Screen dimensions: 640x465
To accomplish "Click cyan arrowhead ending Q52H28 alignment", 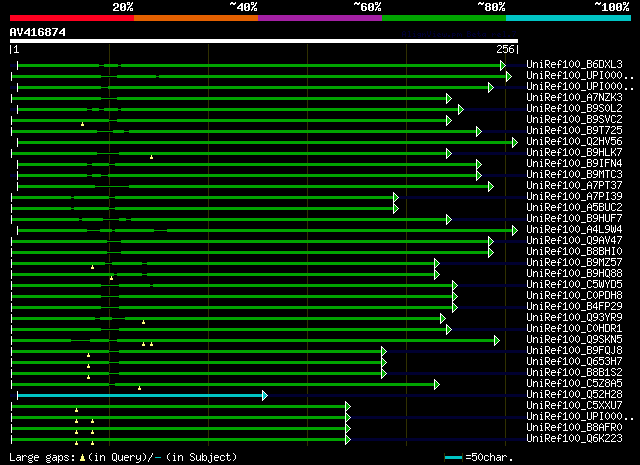I will [265, 396].
